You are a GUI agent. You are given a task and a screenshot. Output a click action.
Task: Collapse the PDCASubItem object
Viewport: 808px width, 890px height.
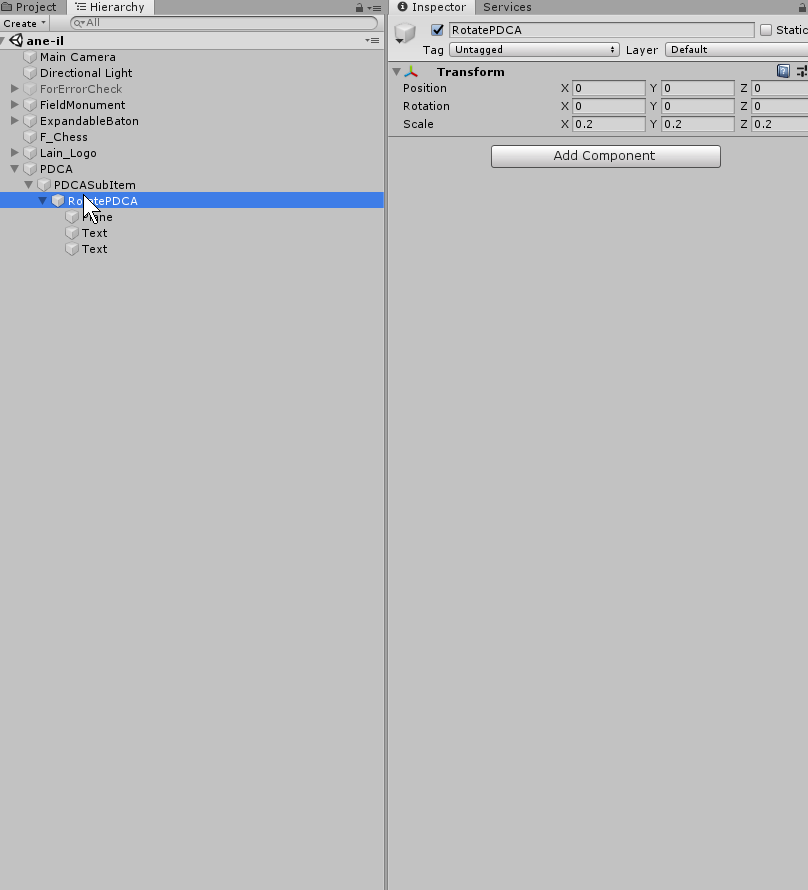pyautogui.click(x=28, y=184)
